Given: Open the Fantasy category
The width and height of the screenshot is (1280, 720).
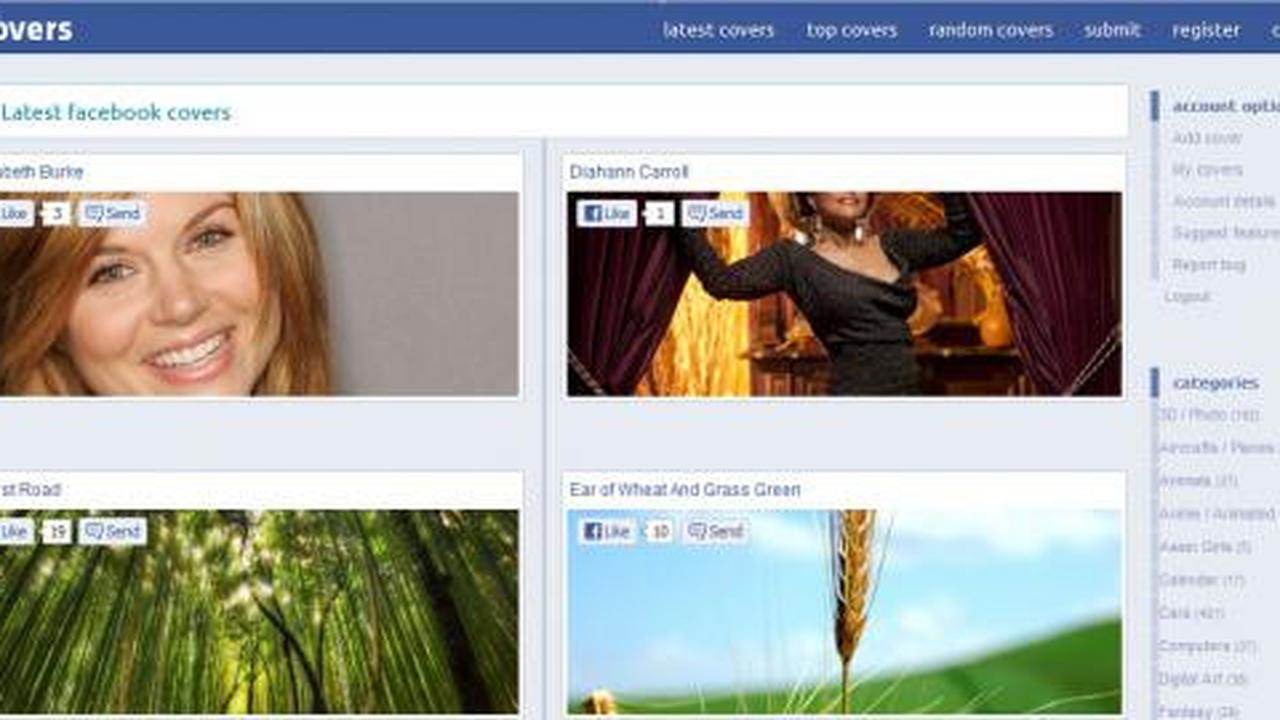Looking at the screenshot, I should 1197,711.
